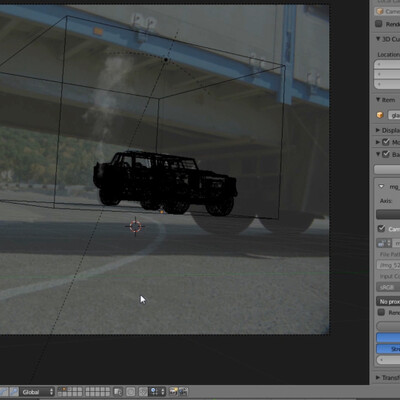The image size is (400, 400).
Task: Toggle the Camera Clip checkbox
Action: (x=381, y=229)
